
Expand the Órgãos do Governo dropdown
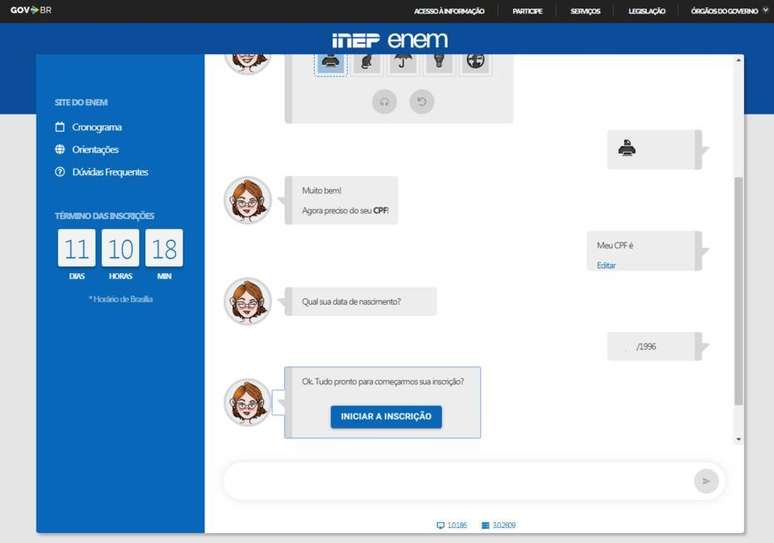tap(729, 11)
